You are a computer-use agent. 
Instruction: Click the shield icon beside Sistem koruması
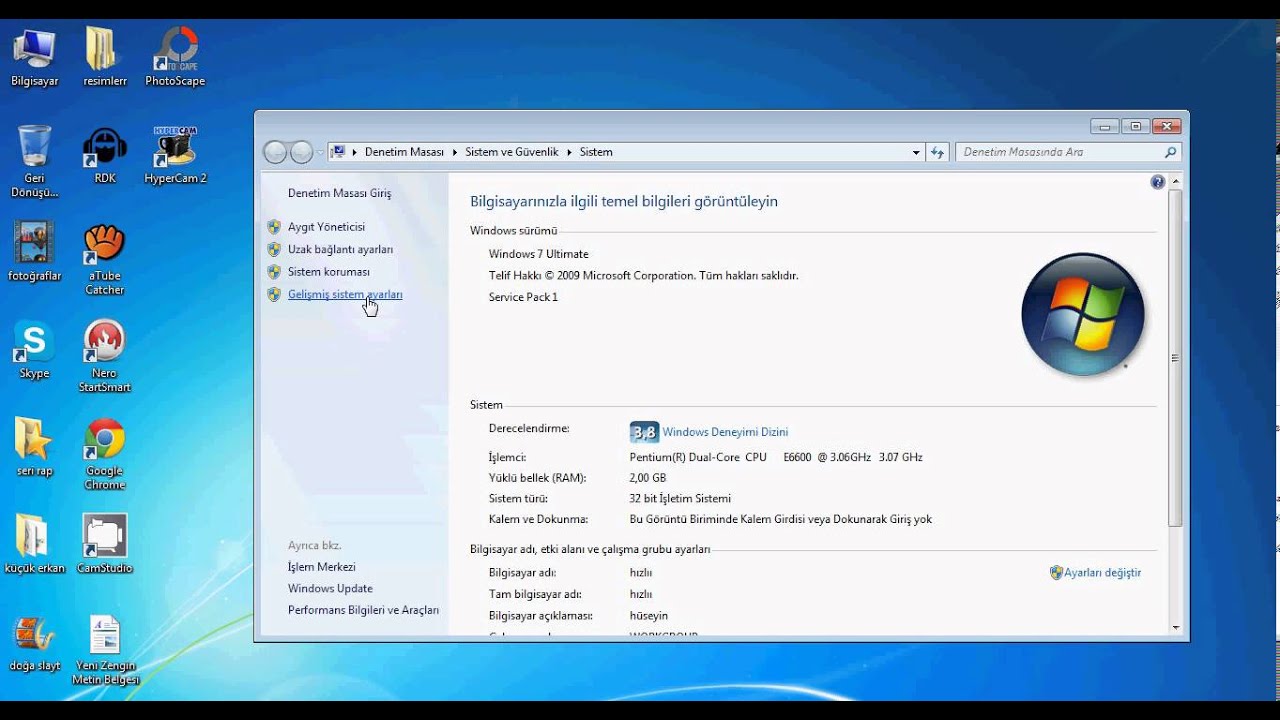pyautogui.click(x=274, y=272)
